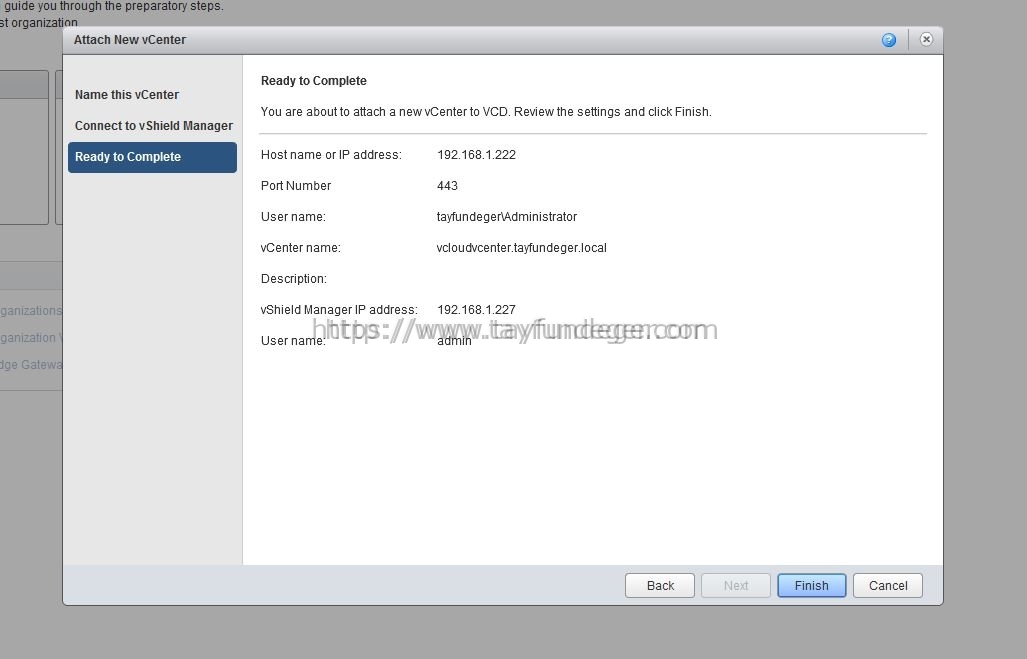The height and width of the screenshot is (659, 1027).
Task: Click Finish to attach the vCenter
Action: pyautogui.click(x=812, y=586)
